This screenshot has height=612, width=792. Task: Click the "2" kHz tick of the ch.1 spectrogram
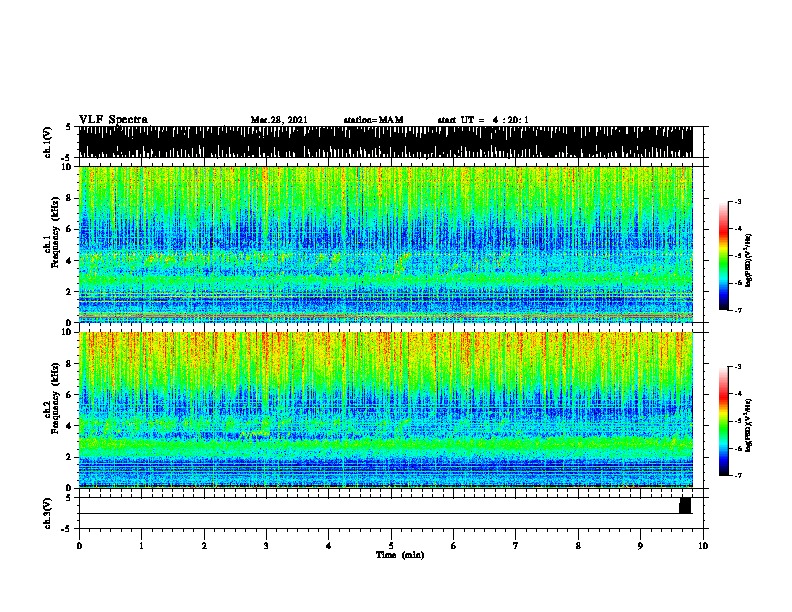(x=70, y=292)
